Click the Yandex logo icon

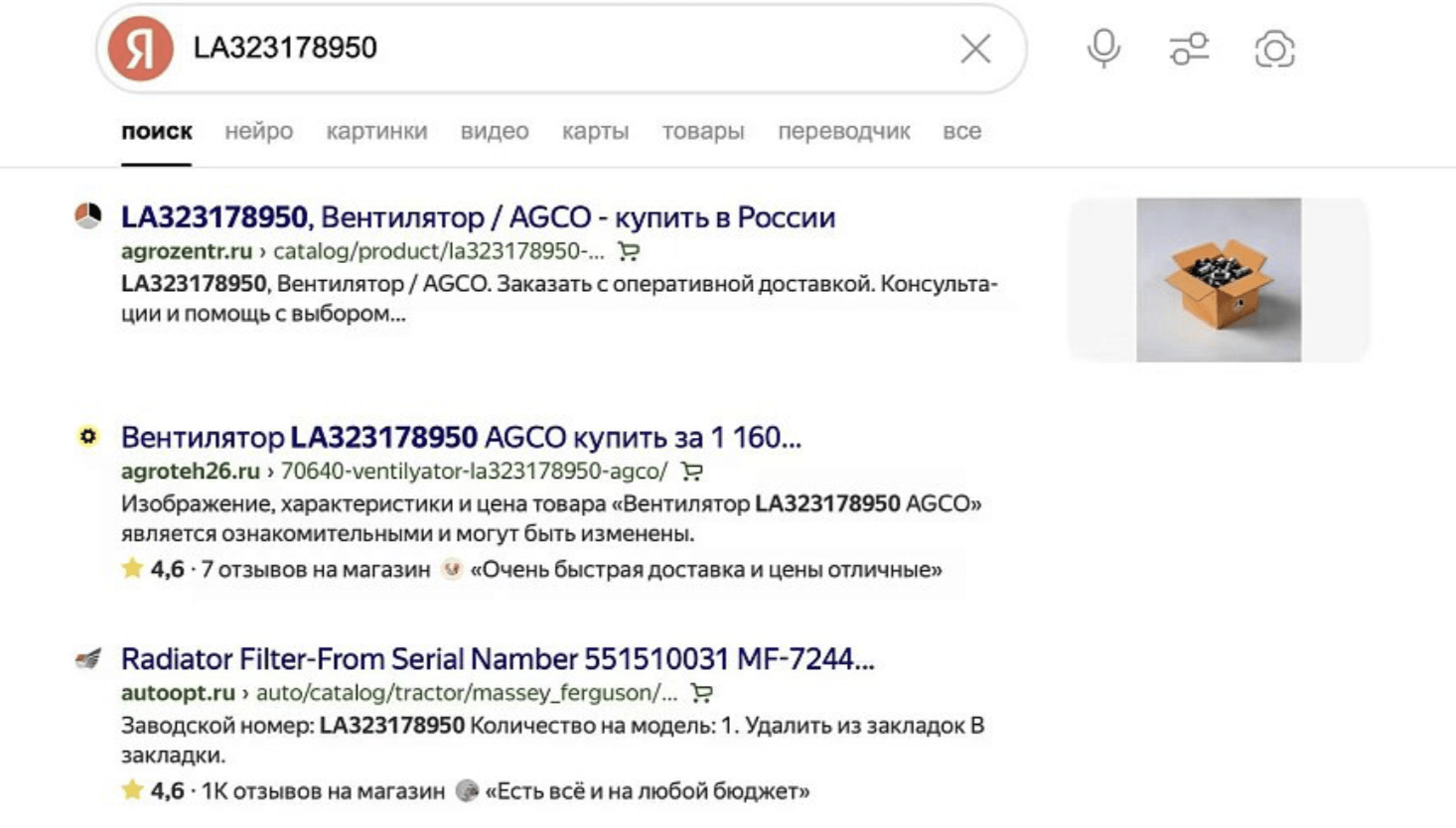click(x=140, y=48)
